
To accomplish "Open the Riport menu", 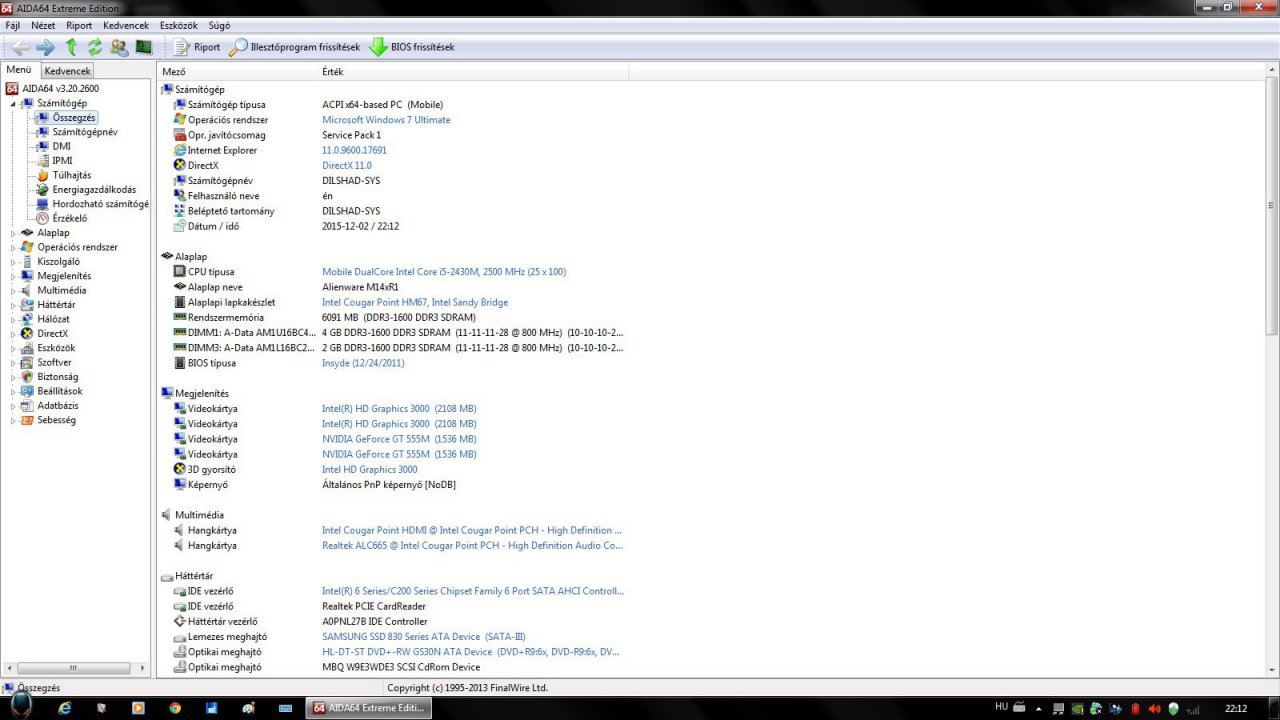I will [x=79, y=25].
